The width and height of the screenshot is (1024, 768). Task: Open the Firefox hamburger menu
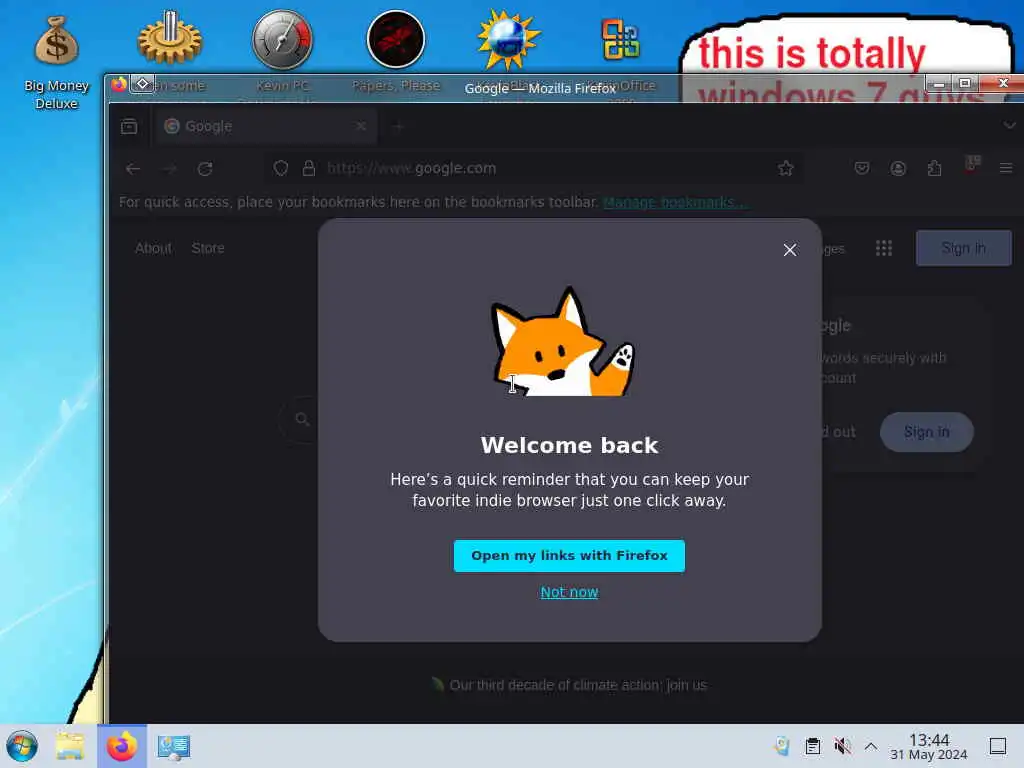(x=1006, y=168)
